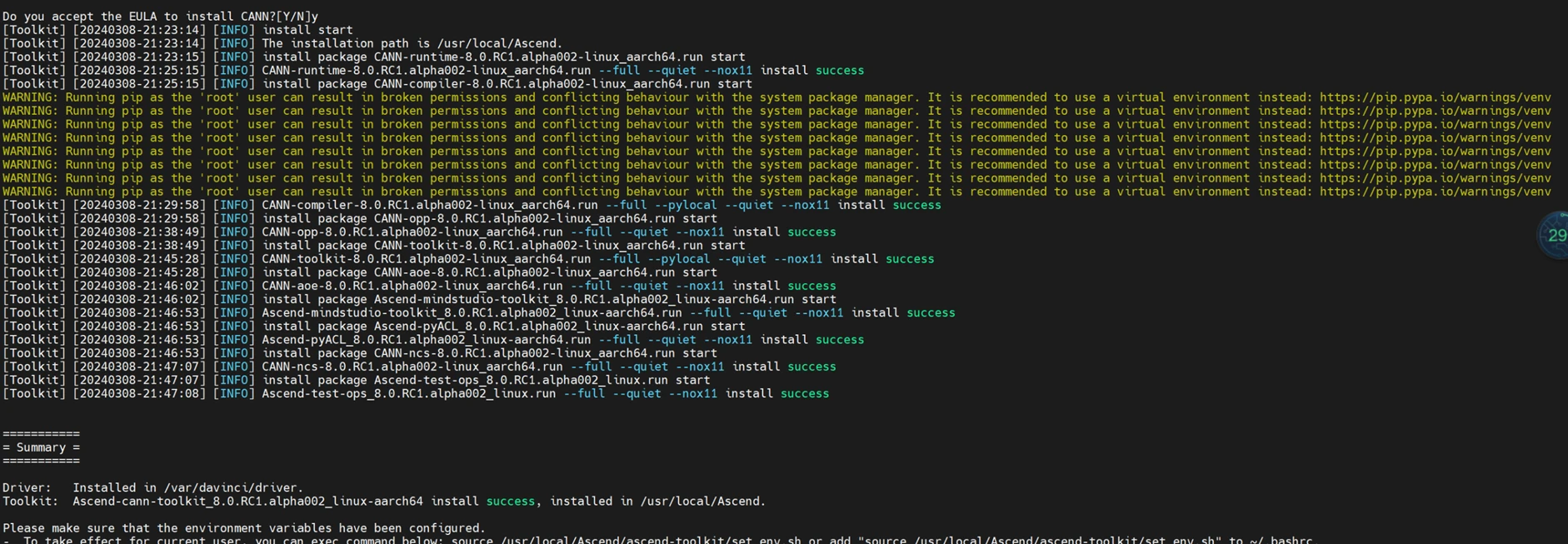Click the CANN-toolkit '--full --pylocal --quiet --nox11 install success' line
Screen dimensions: 1568x544
(468, 259)
